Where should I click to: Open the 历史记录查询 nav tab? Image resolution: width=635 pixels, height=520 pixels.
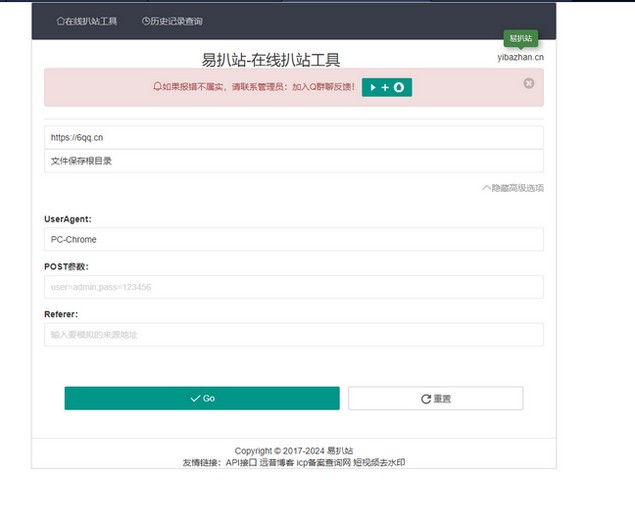click(x=172, y=21)
